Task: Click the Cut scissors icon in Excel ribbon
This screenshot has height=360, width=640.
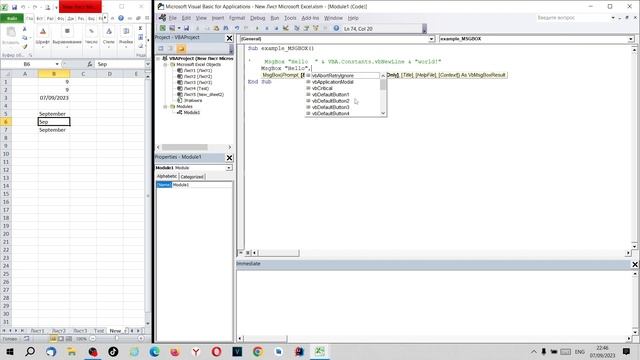Action: (24, 29)
